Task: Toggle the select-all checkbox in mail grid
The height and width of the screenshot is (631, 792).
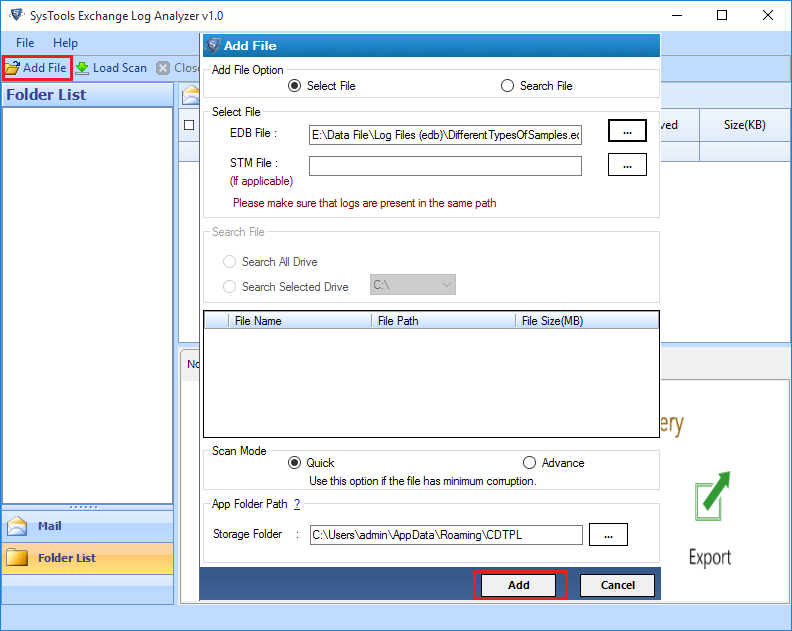Action: 189,125
